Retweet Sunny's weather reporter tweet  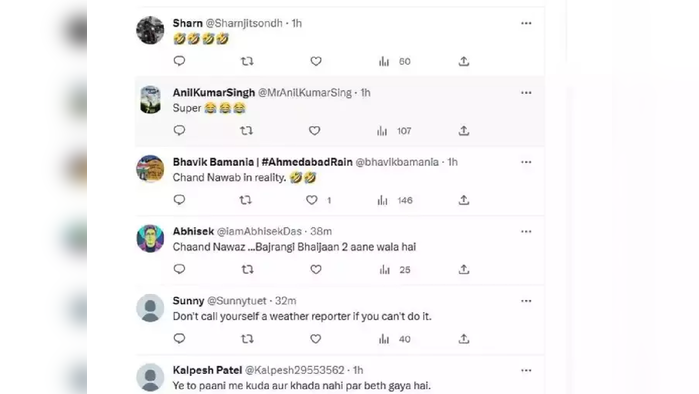tap(247, 339)
